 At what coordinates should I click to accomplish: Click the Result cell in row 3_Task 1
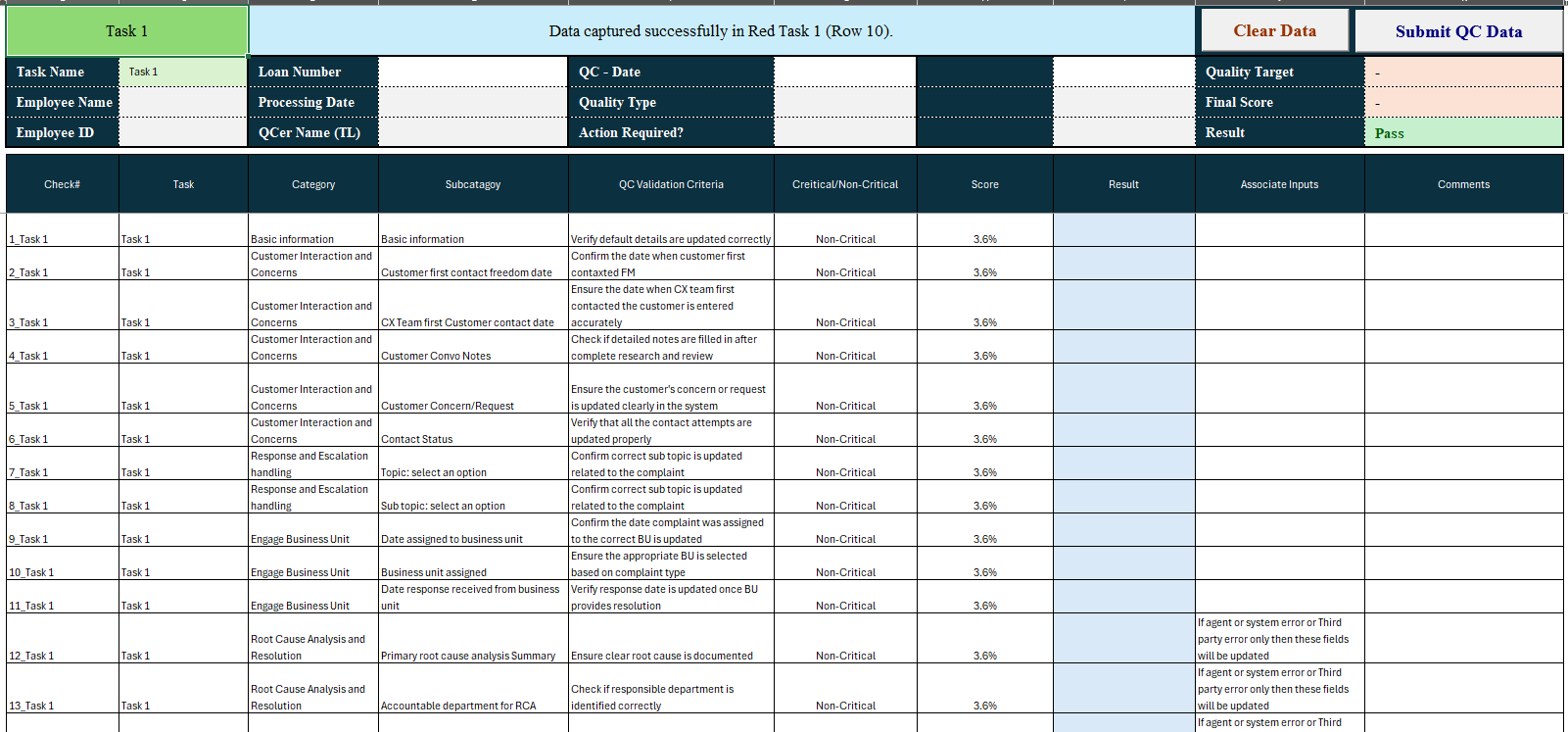click(1123, 306)
